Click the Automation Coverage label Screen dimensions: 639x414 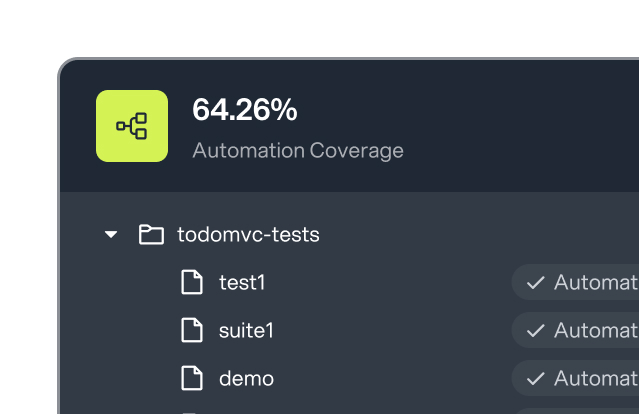click(298, 151)
